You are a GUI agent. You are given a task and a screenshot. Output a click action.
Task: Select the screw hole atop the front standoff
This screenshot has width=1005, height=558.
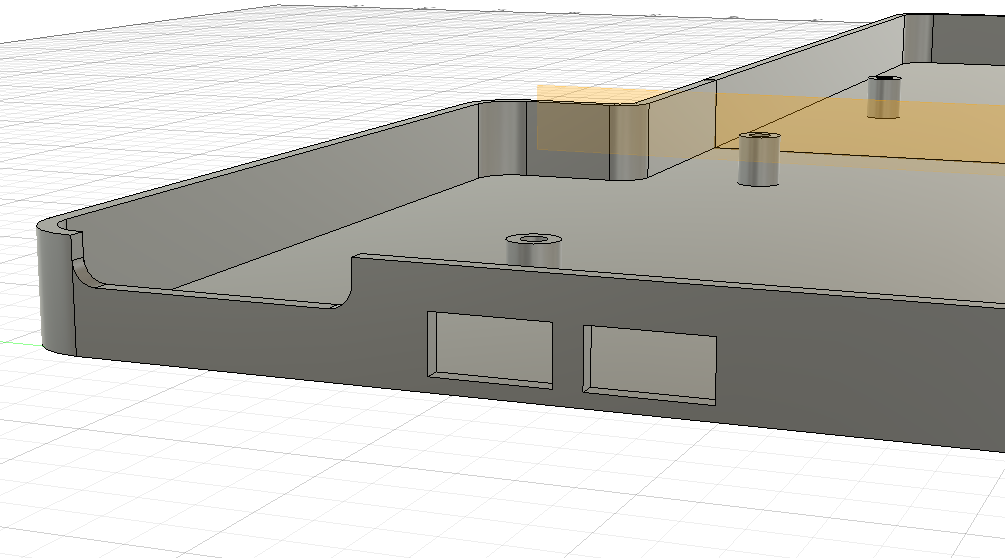[532, 239]
